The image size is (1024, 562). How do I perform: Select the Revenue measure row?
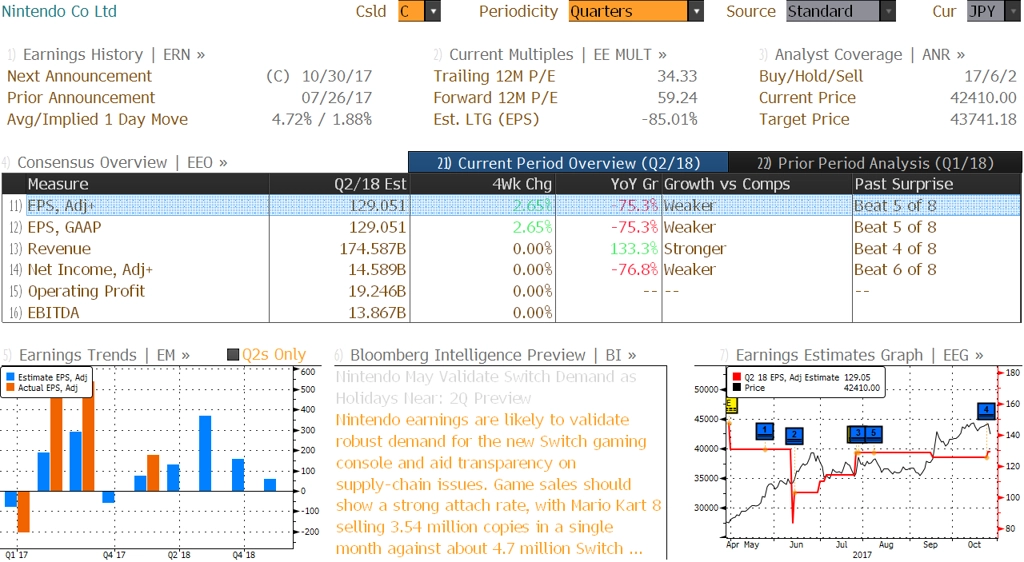[511, 249]
